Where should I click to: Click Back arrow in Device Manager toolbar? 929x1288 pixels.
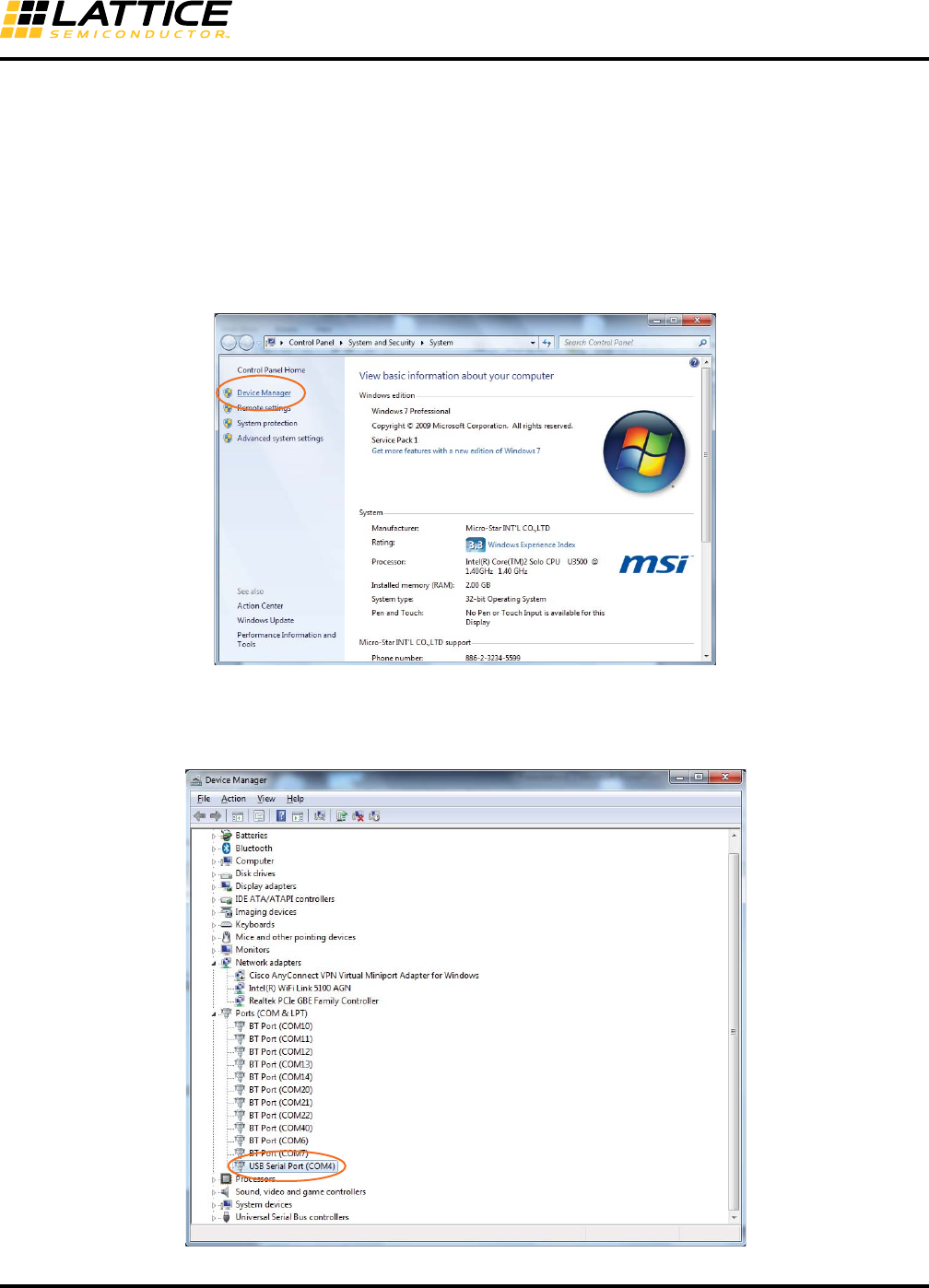[x=199, y=816]
